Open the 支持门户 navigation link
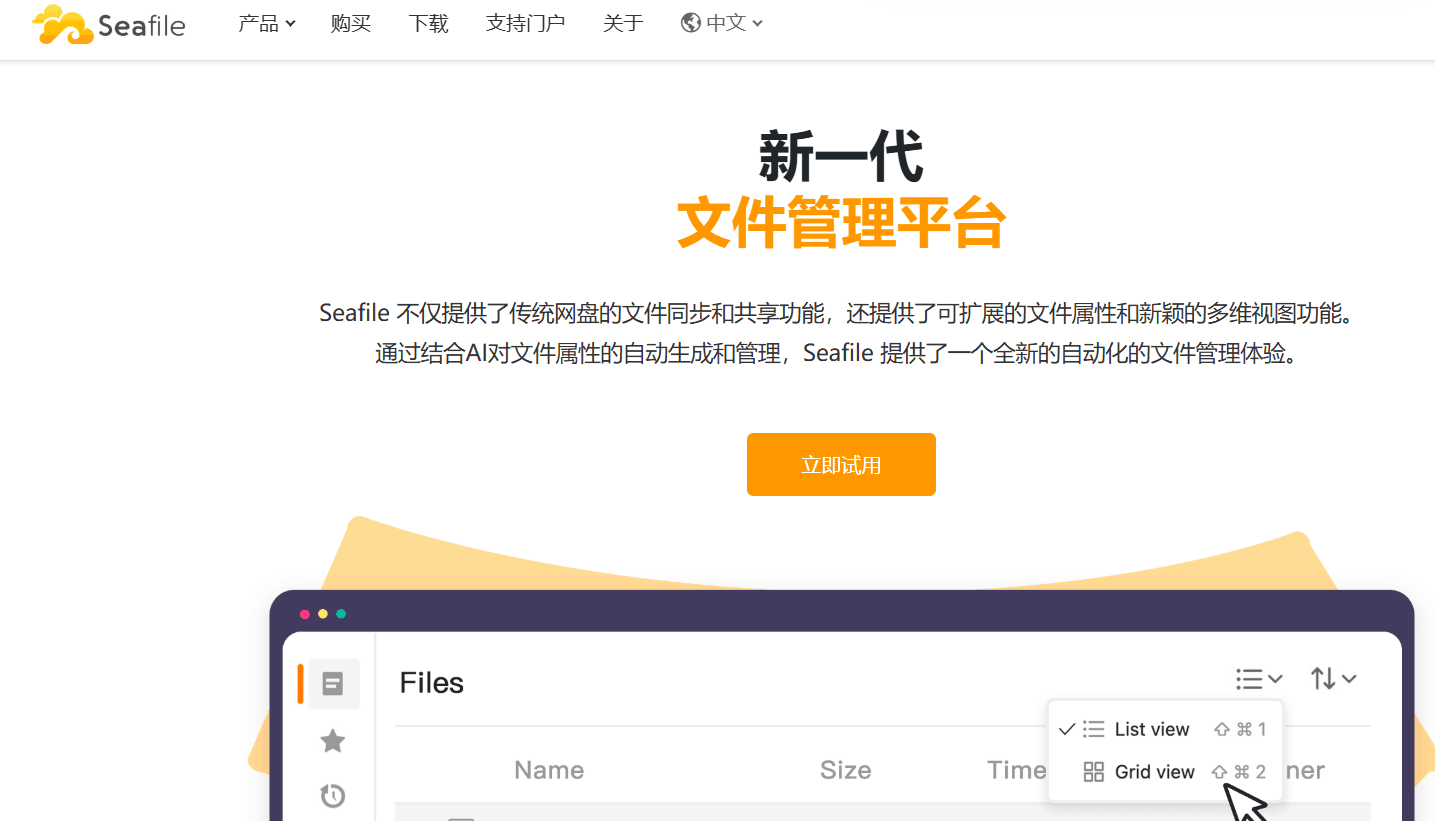The image size is (1435, 821). pos(526,23)
